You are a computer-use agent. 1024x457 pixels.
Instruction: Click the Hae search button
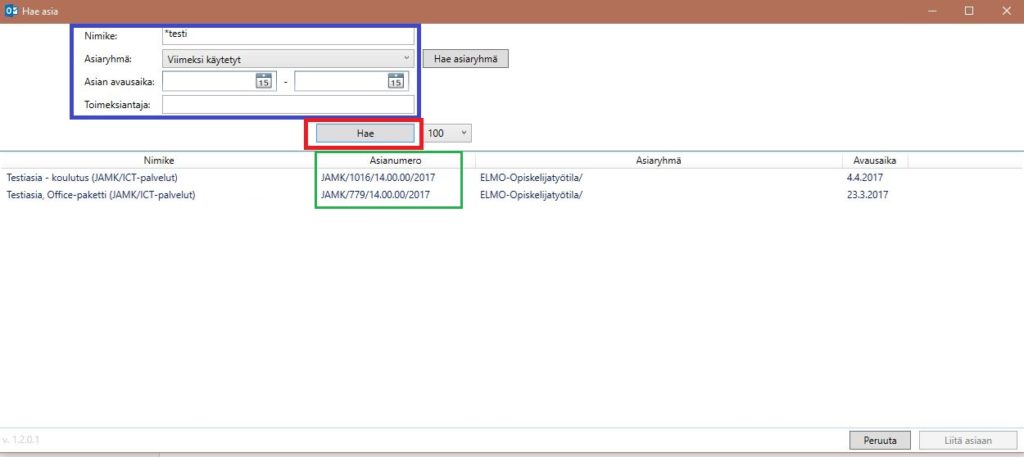tap(365, 133)
